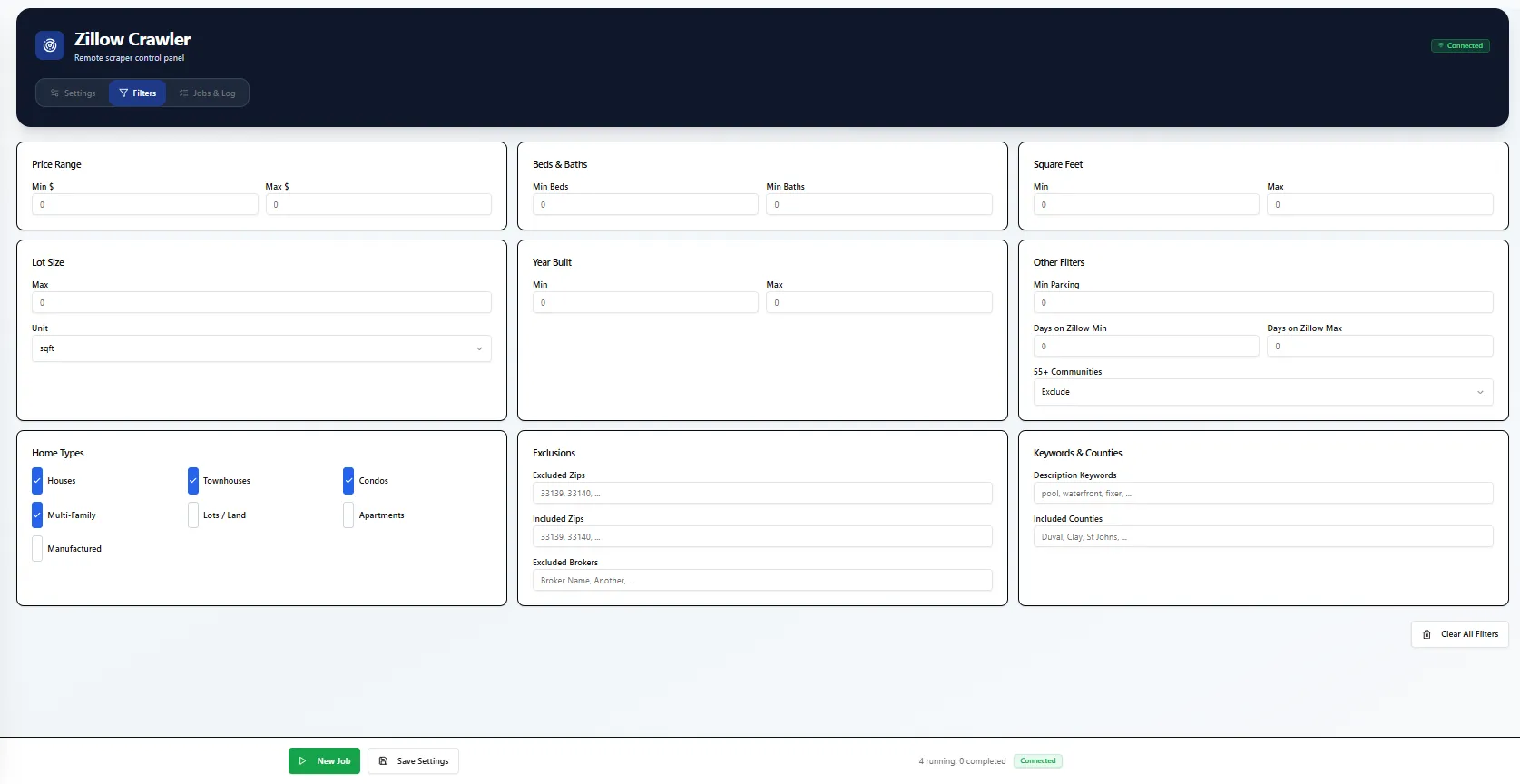Click the floppy disk icon on Save Settings
Viewport: 1520px width, 784px height.
[x=383, y=761]
